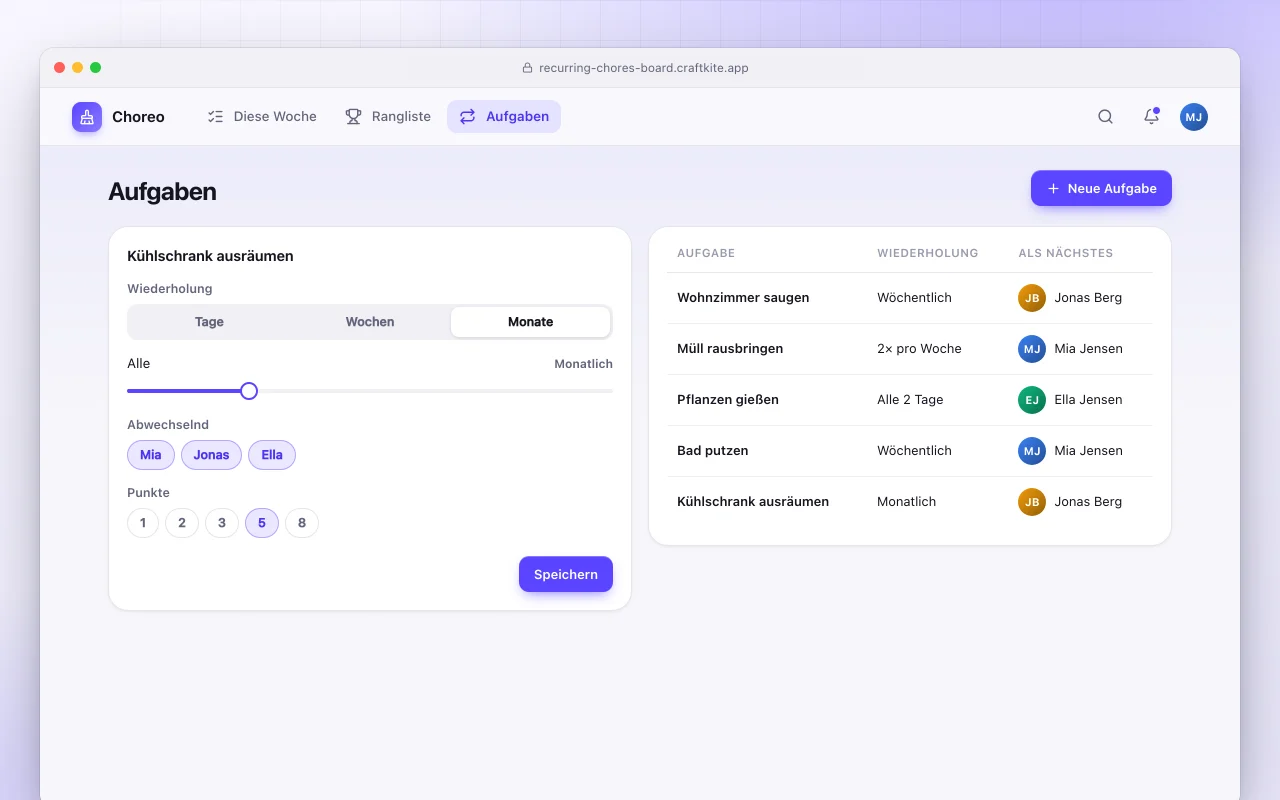The width and height of the screenshot is (1280, 800).
Task: Click the Als Nächstes column header
Action: click(x=1066, y=254)
